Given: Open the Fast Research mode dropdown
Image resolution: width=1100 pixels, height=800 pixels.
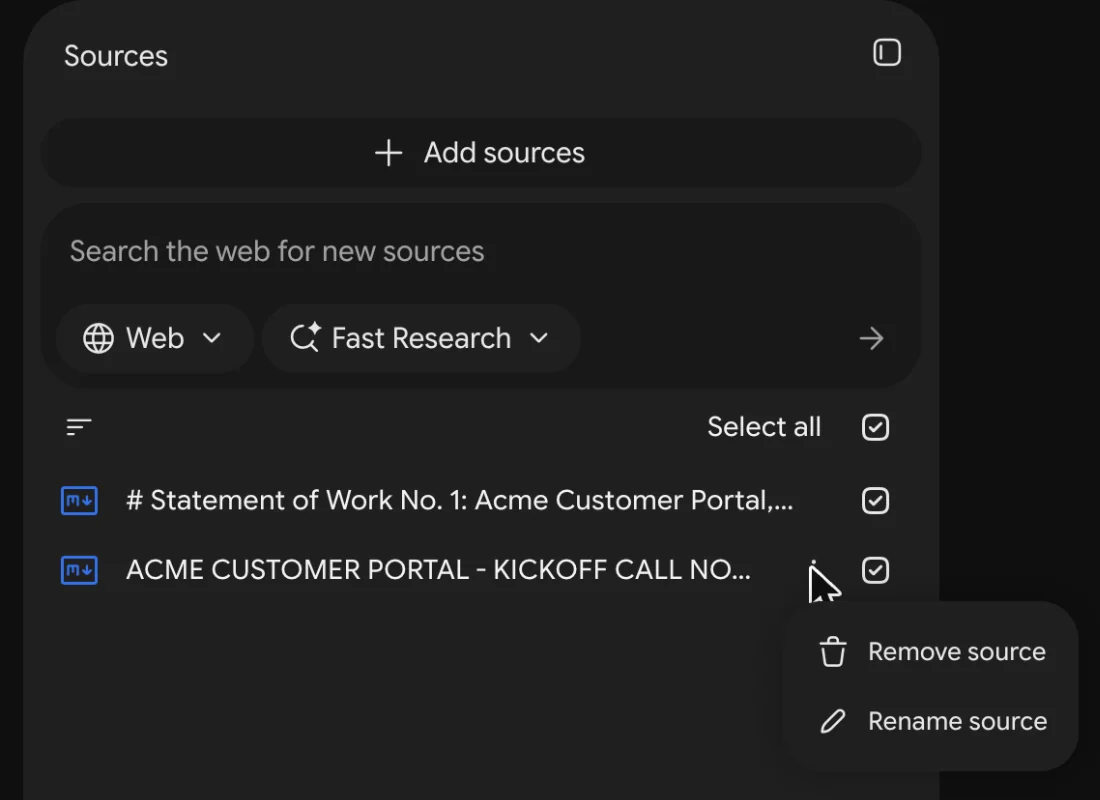Looking at the screenshot, I should click(421, 338).
